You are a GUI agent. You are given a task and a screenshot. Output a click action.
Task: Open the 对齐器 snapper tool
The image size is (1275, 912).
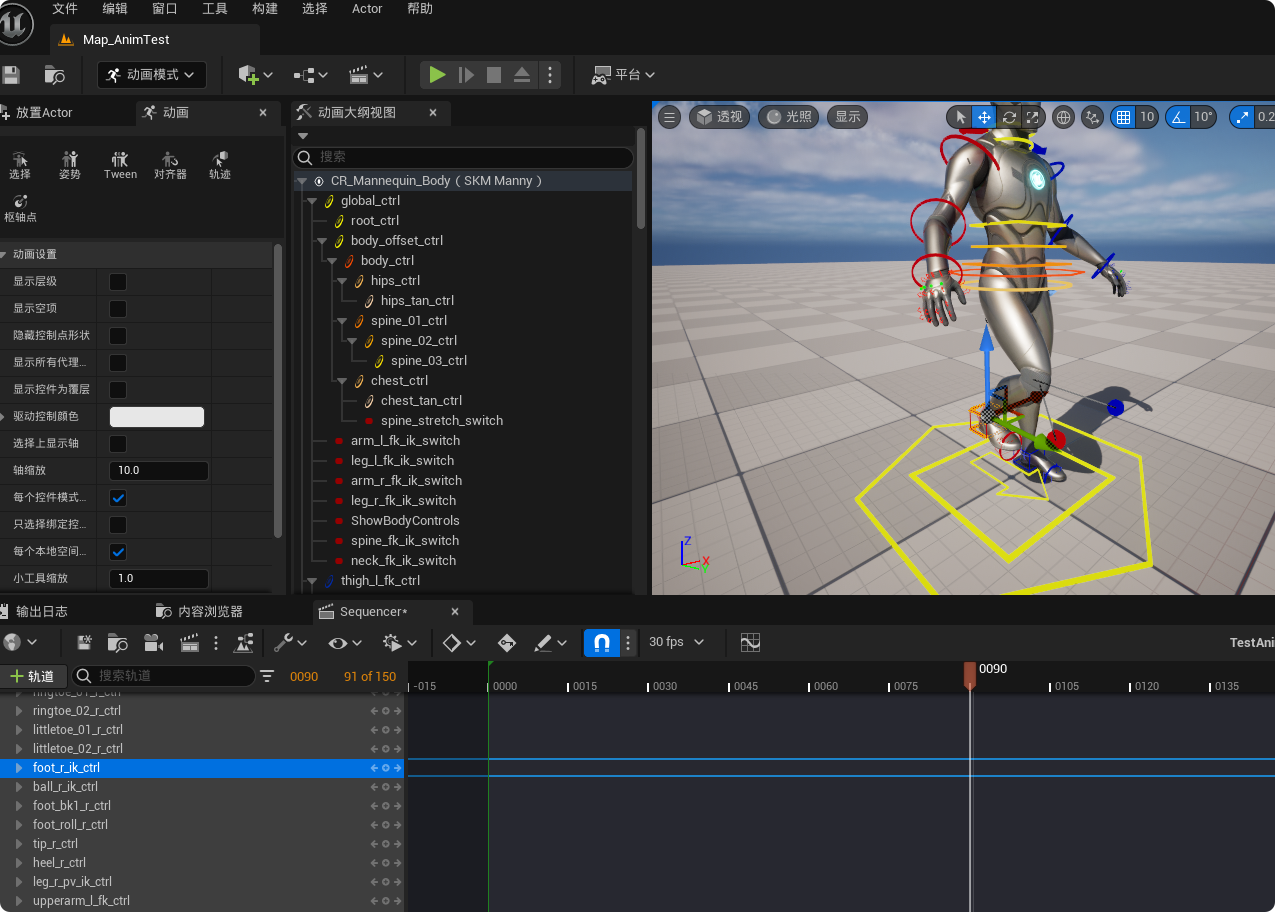click(x=170, y=165)
